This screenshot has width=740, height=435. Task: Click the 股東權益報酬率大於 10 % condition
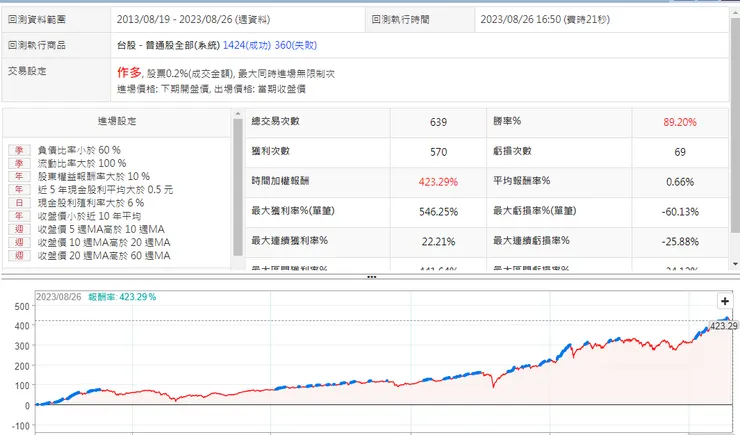tap(93, 176)
